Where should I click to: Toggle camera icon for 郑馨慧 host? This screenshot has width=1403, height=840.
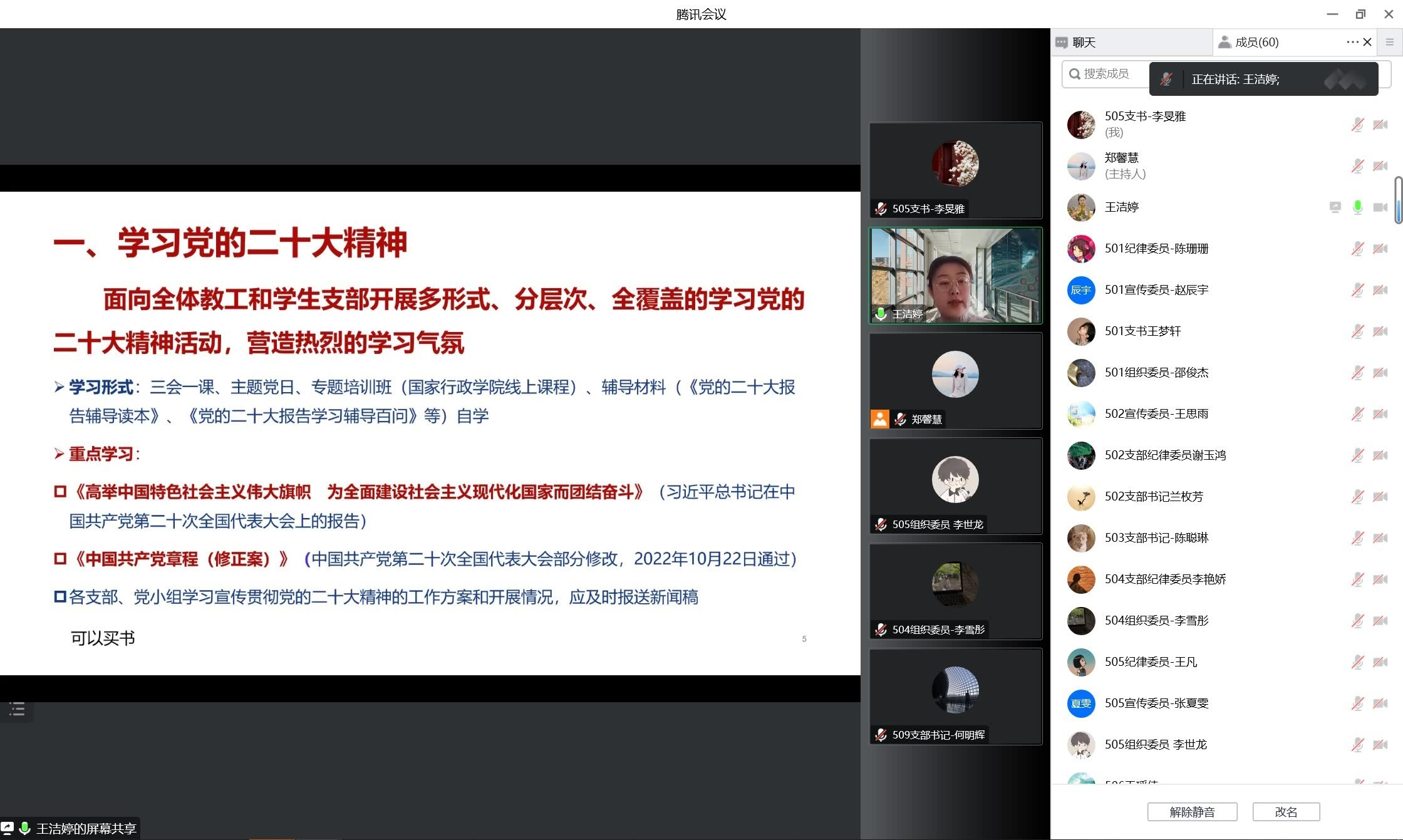[1380, 166]
